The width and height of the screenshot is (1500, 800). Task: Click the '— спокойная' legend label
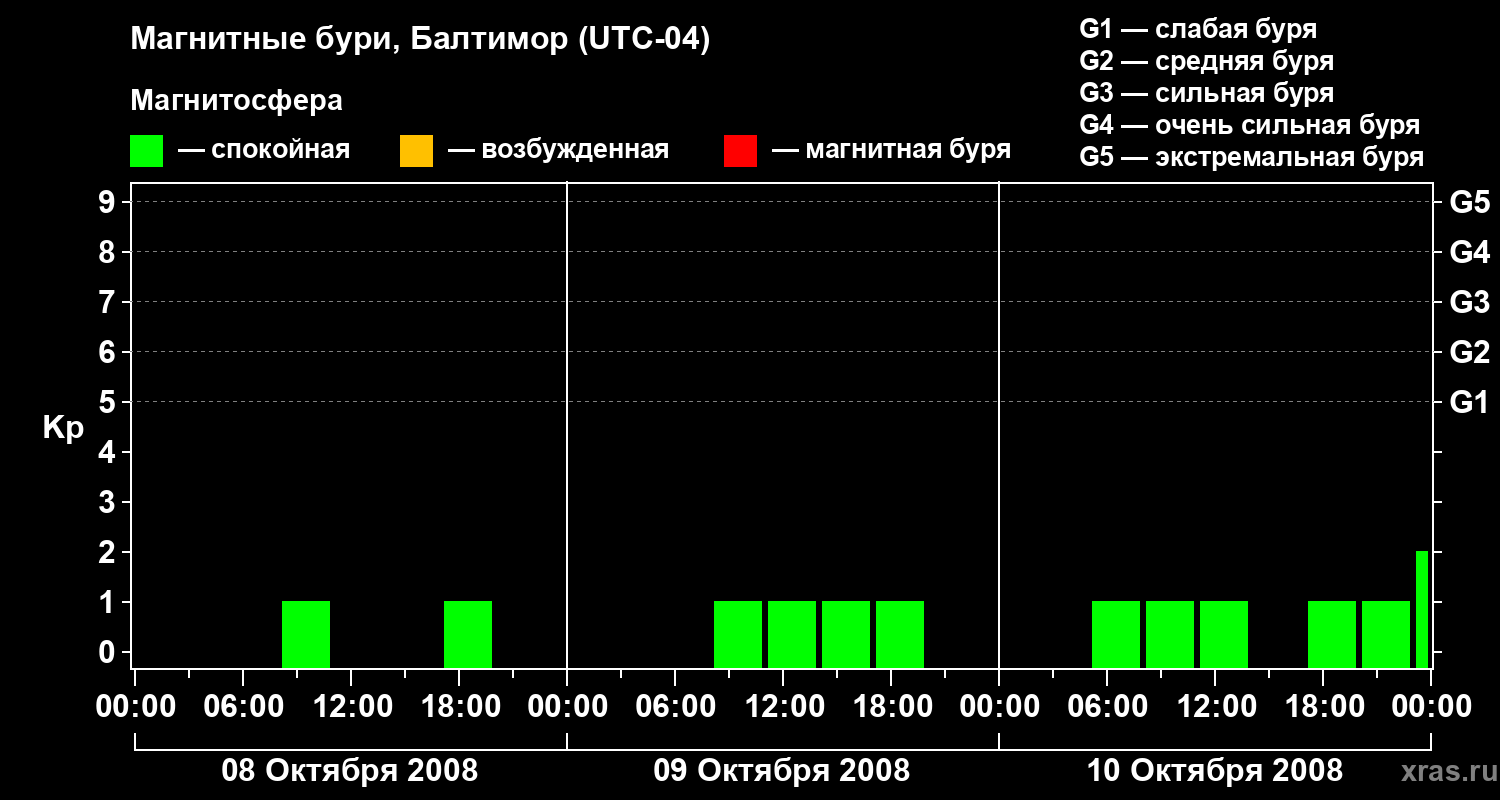point(264,150)
